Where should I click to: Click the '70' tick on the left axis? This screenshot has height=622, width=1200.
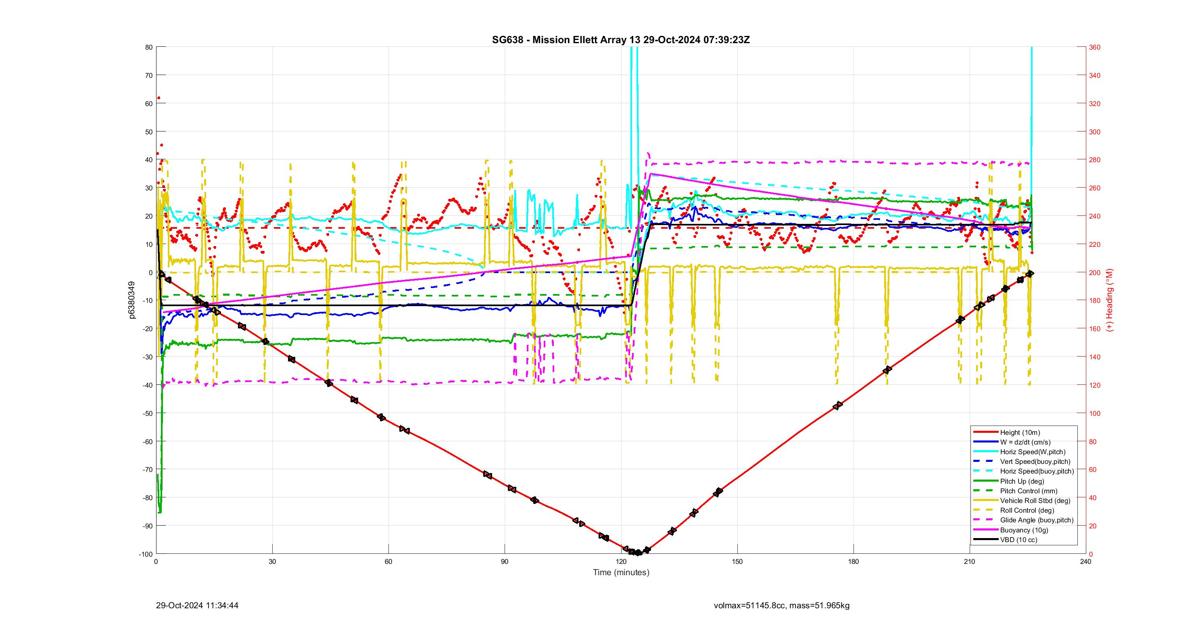click(x=148, y=75)
